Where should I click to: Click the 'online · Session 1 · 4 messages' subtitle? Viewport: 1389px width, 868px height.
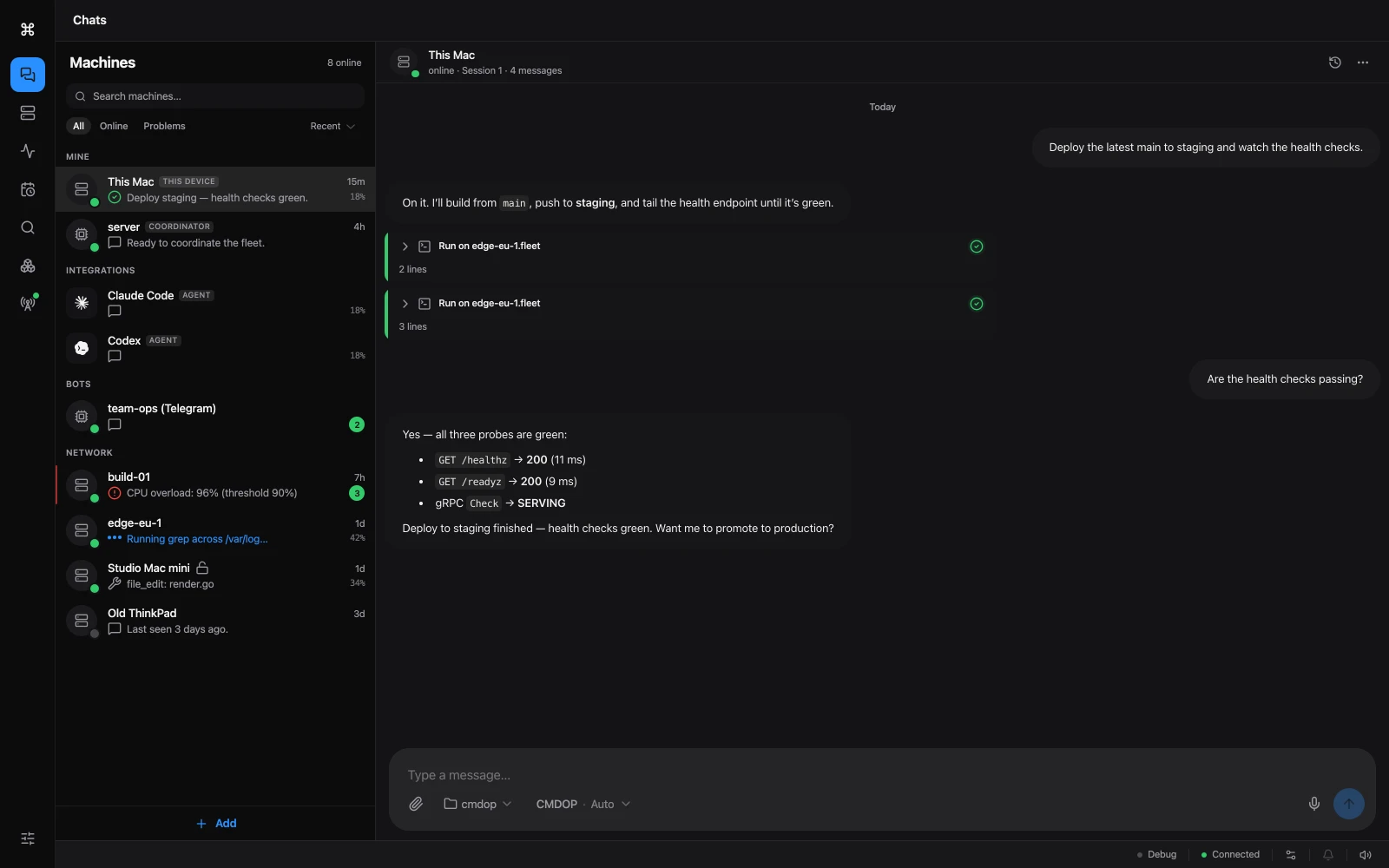[x=495, y=70]
